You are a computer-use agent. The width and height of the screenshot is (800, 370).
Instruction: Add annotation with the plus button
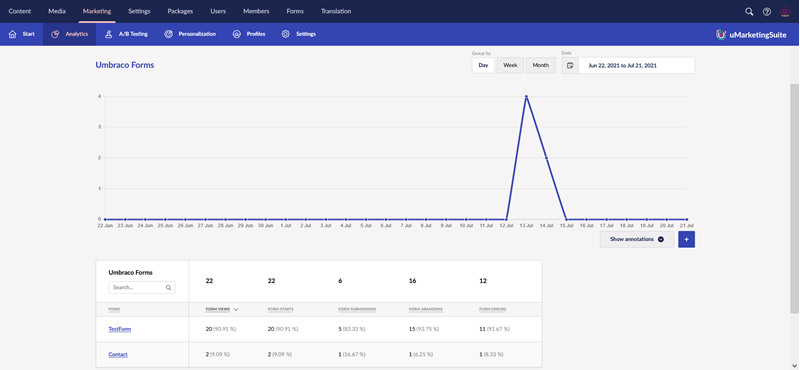coord(686,239)
